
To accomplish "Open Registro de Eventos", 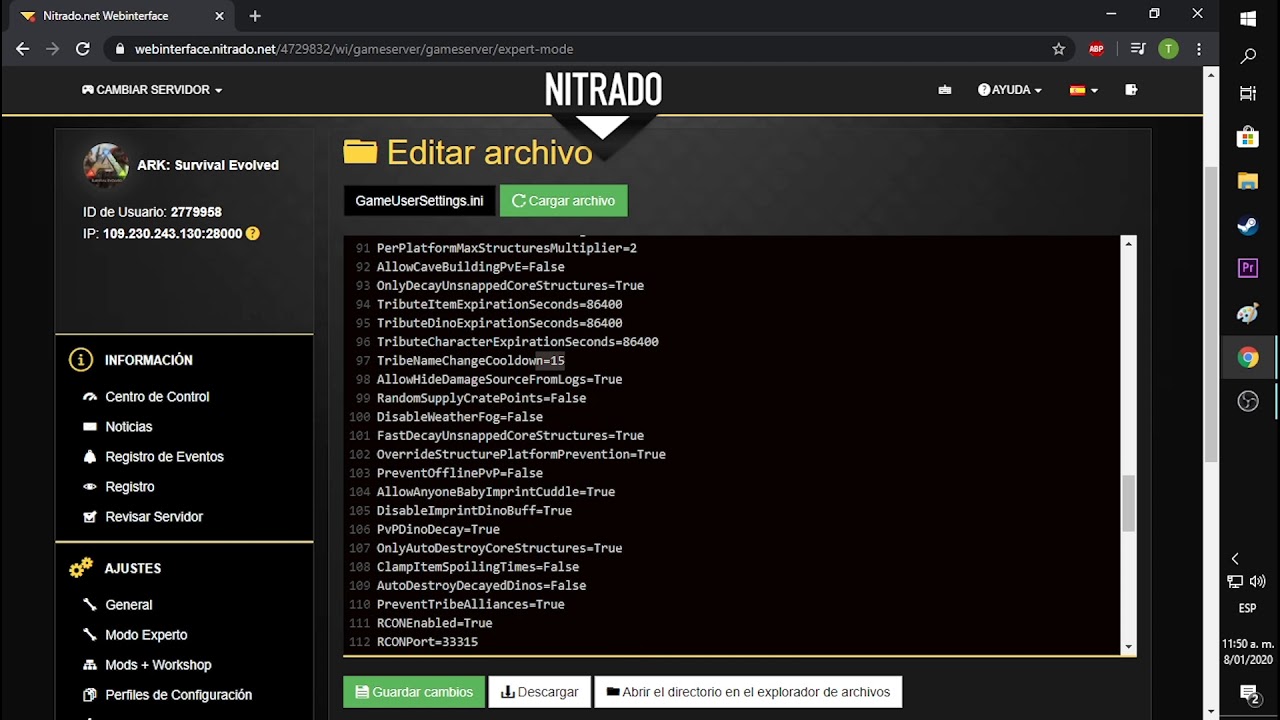I will click(x=164, y=457).
